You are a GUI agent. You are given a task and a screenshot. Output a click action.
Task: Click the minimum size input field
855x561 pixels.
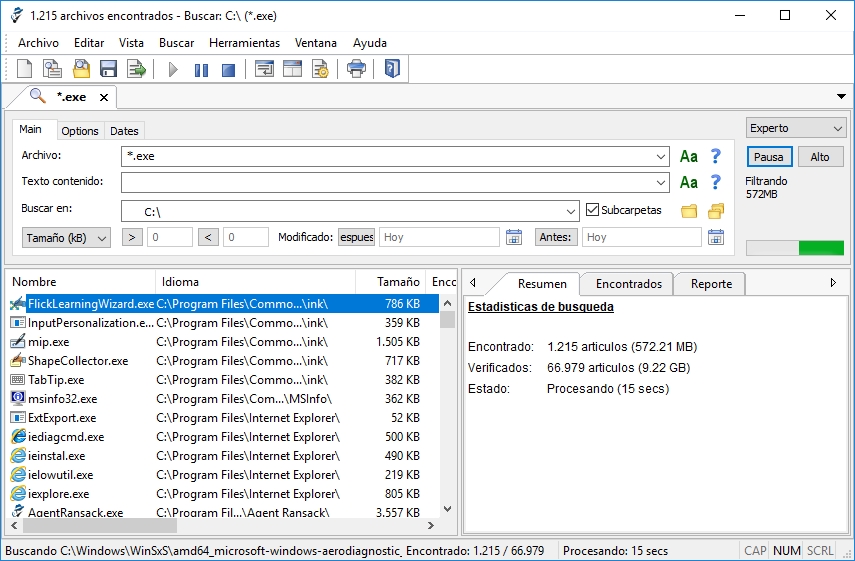[x=170, y=237]
